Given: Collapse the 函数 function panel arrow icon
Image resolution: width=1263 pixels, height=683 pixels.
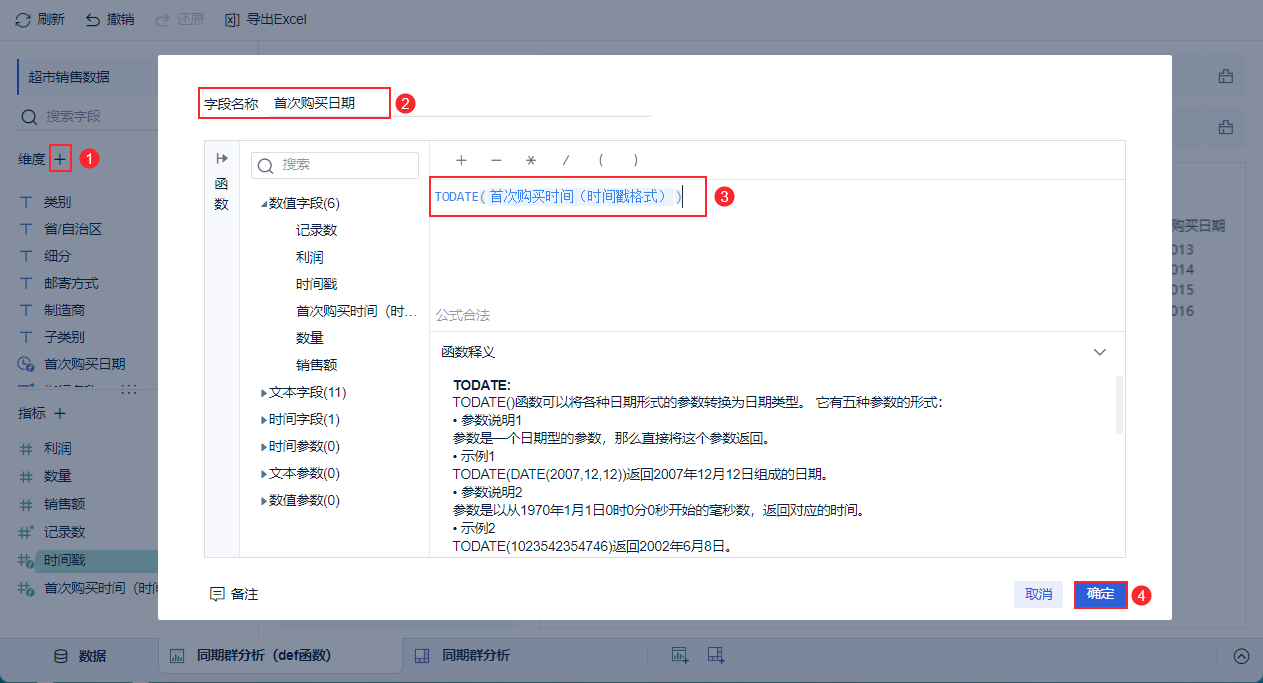Looking at the screenshot, I should [x=222, y=158].
